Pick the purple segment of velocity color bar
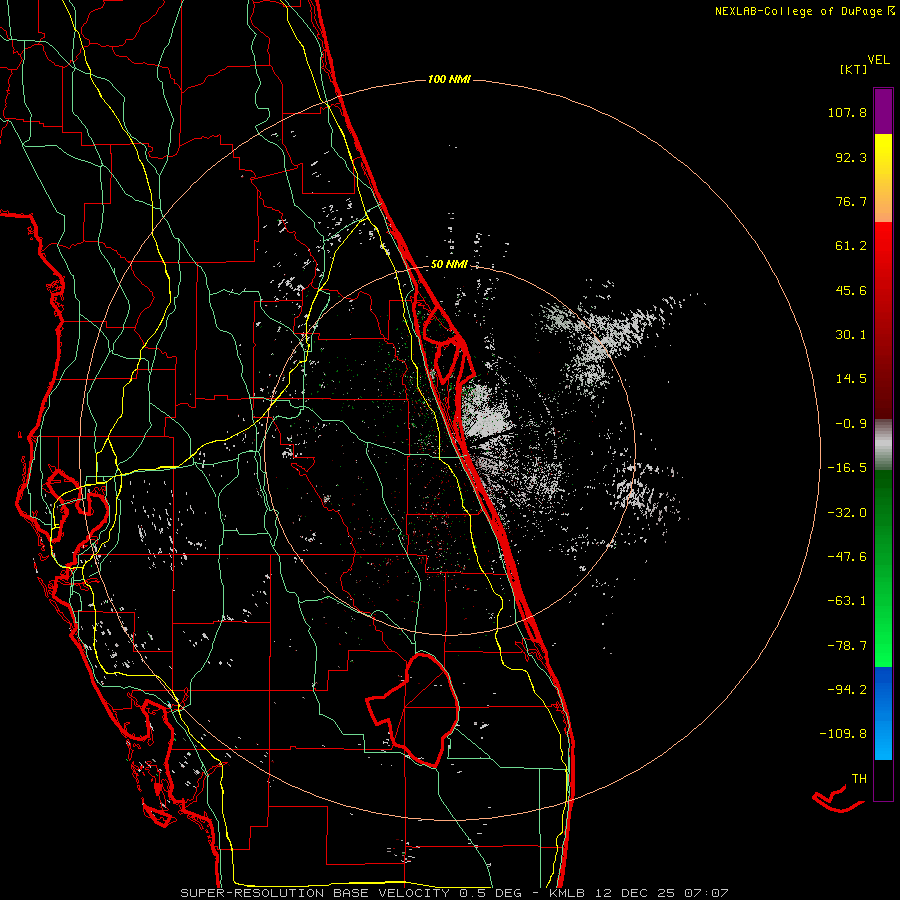Viewport: 900px width, 900px height. (883, 111)
